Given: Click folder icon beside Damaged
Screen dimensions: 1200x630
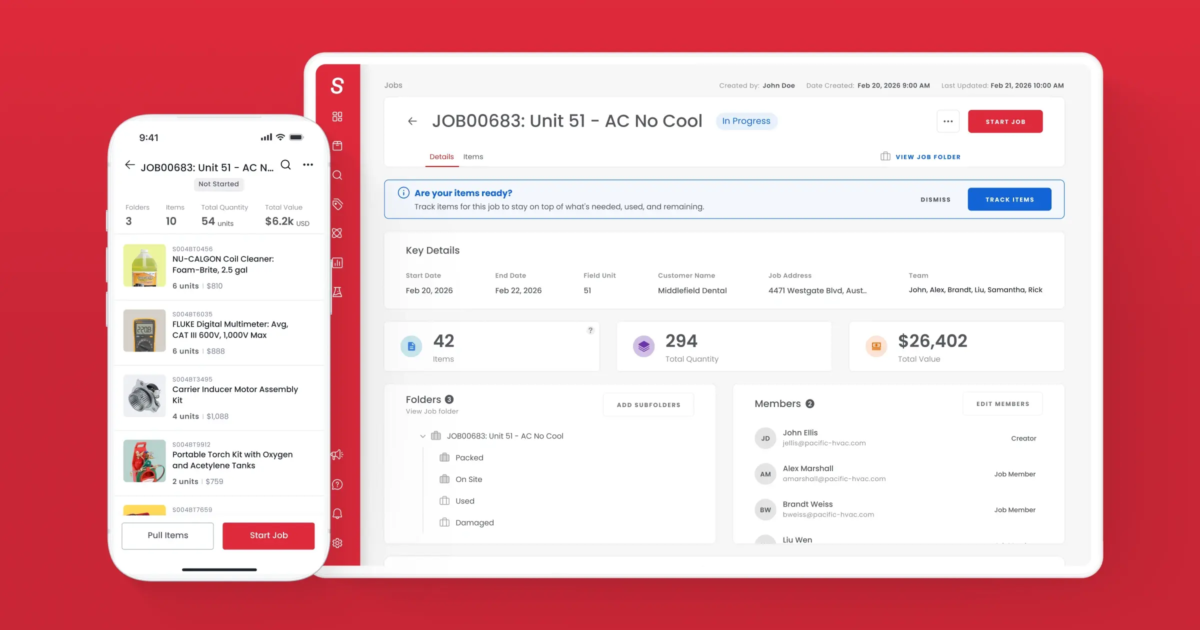Looking at the screenshot, I should coord(445,523).
